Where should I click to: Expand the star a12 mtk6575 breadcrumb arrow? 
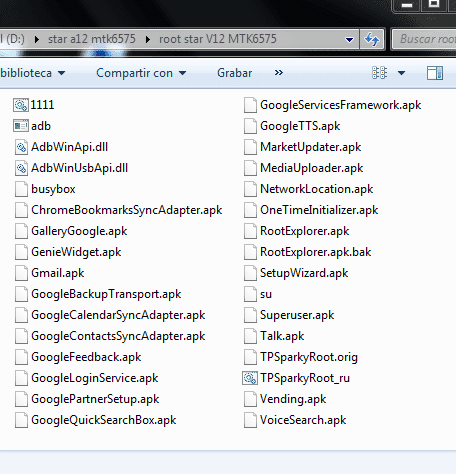148,39
